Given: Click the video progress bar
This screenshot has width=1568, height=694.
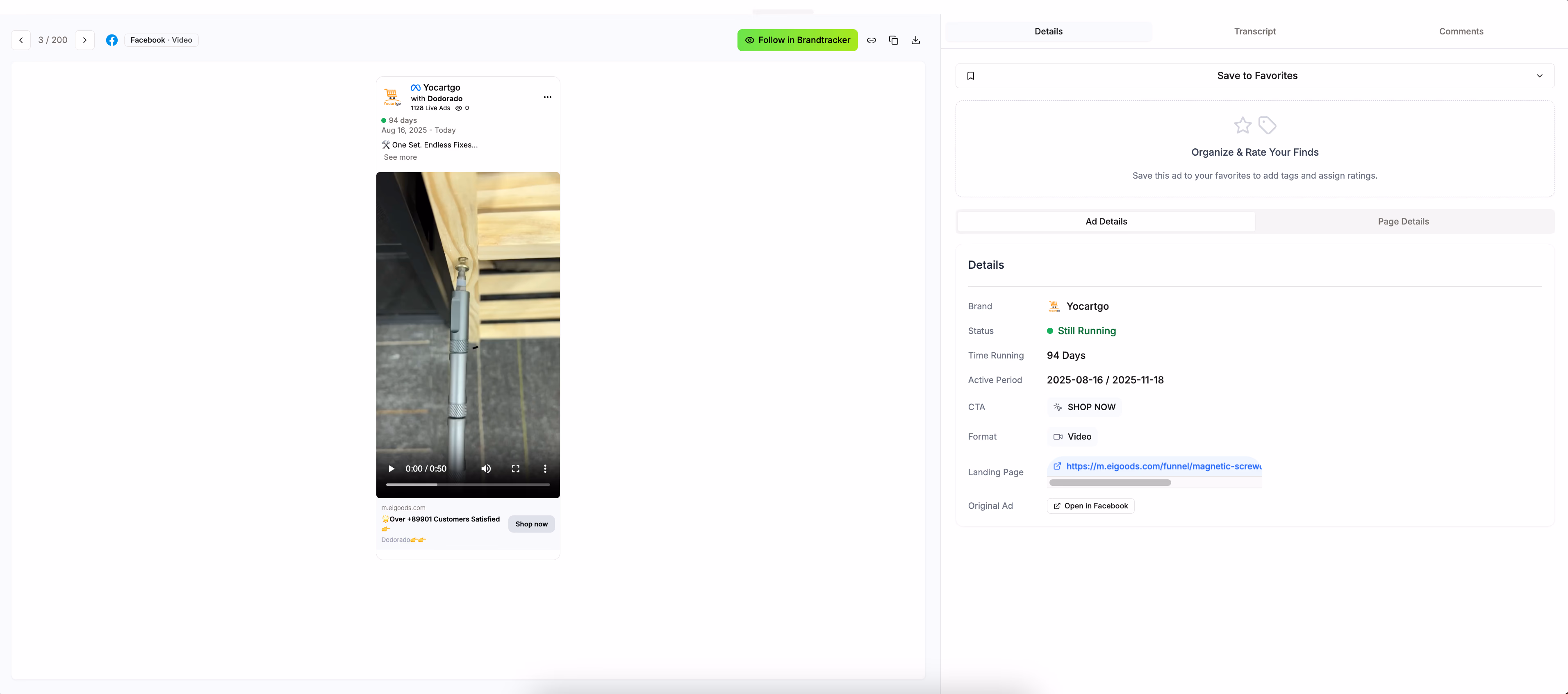Looking at the screenshot, I should coord(467,485).
